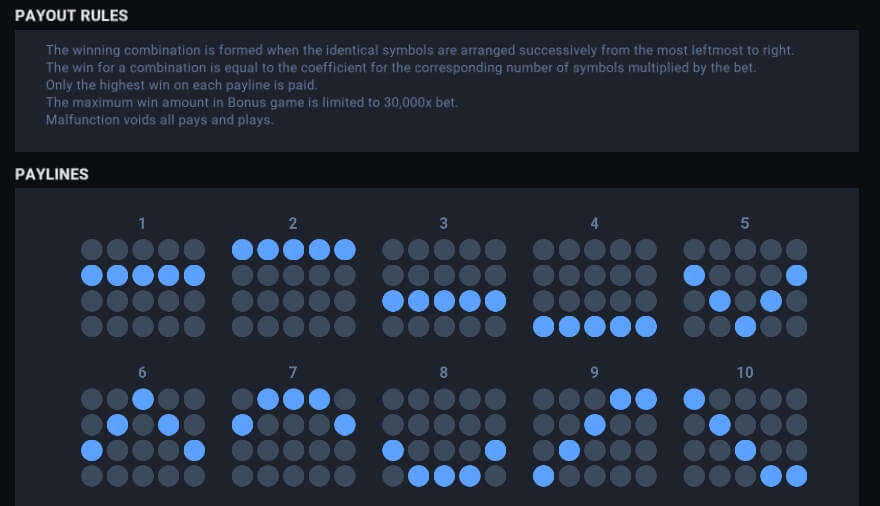Screen dimensions: 880x506
Task: Click 'Only the highest win' rule text
Action: coord(181,85)
